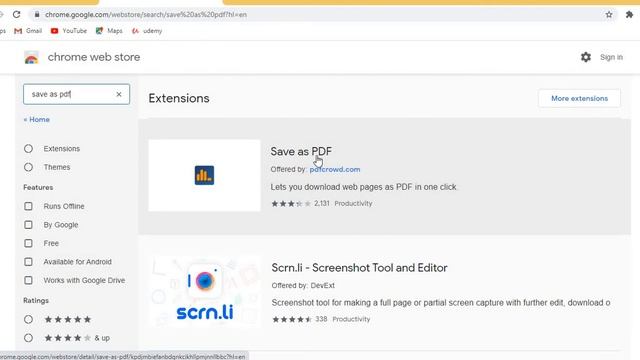Click inside the 'save as pdf' search field

pos(76,94)
